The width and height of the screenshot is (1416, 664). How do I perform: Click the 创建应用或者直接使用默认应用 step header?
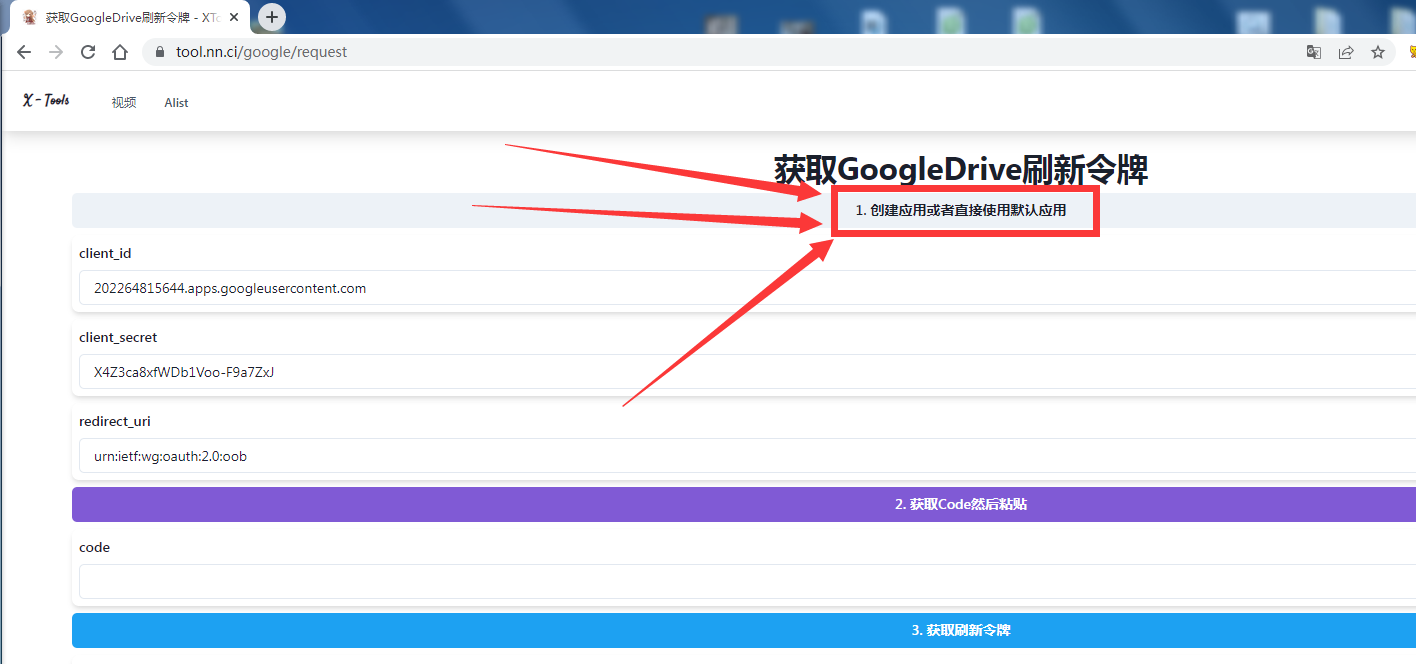960,210
